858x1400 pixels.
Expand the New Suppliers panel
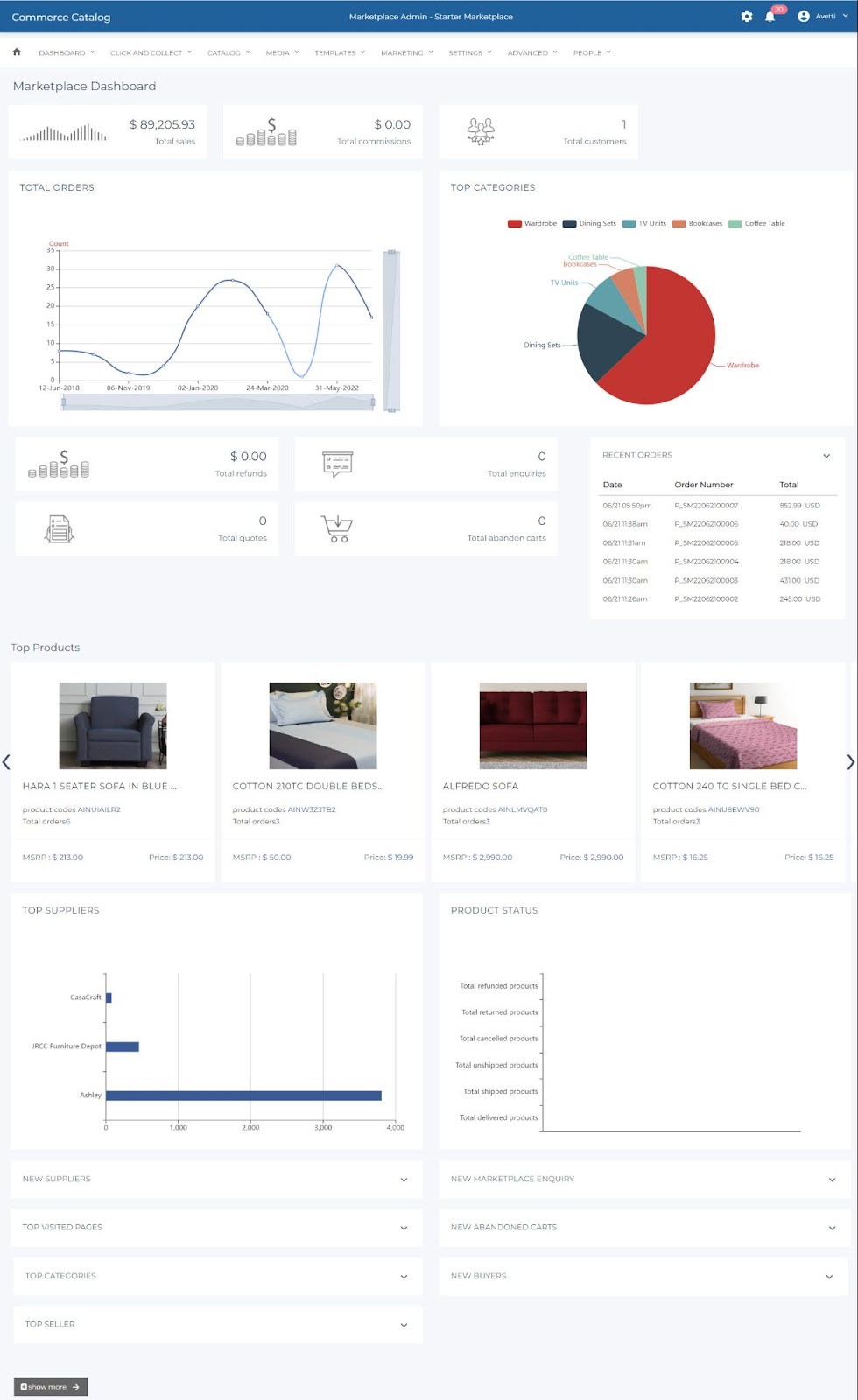click(216, 1179)
